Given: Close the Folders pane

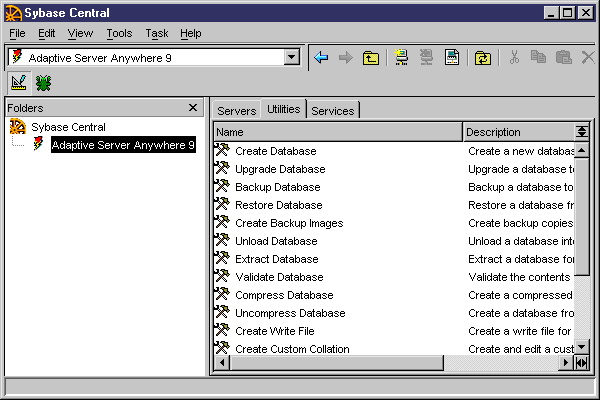Looking at the screenshot, I should 193,108.
